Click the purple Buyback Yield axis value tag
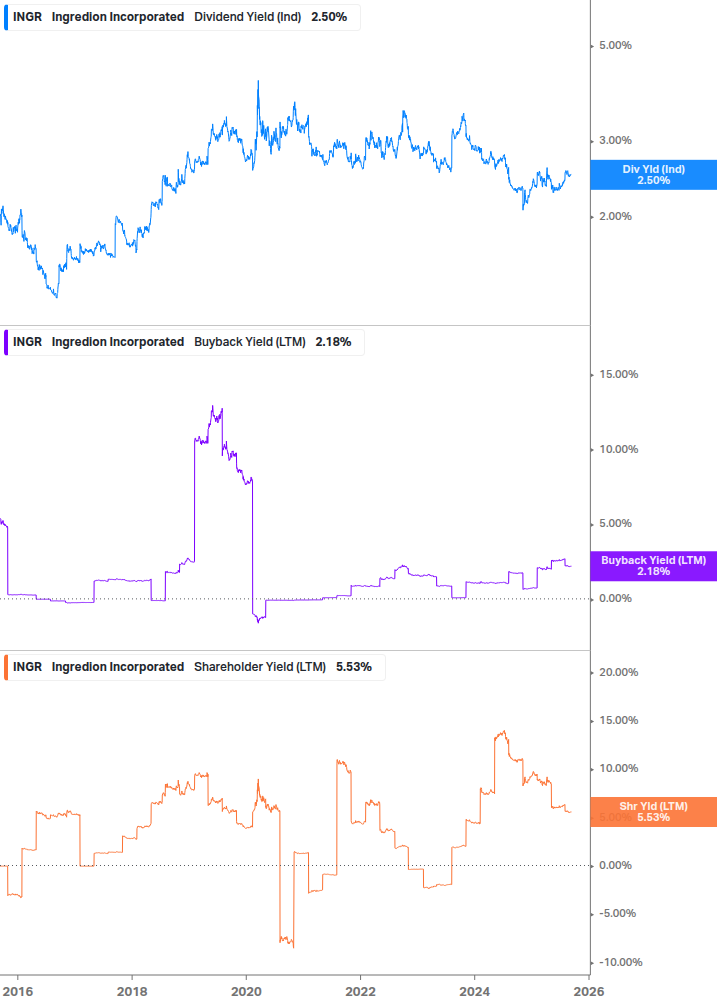Image resolution: width=717 pixels, height=1005 pixels. pos(653,566)
